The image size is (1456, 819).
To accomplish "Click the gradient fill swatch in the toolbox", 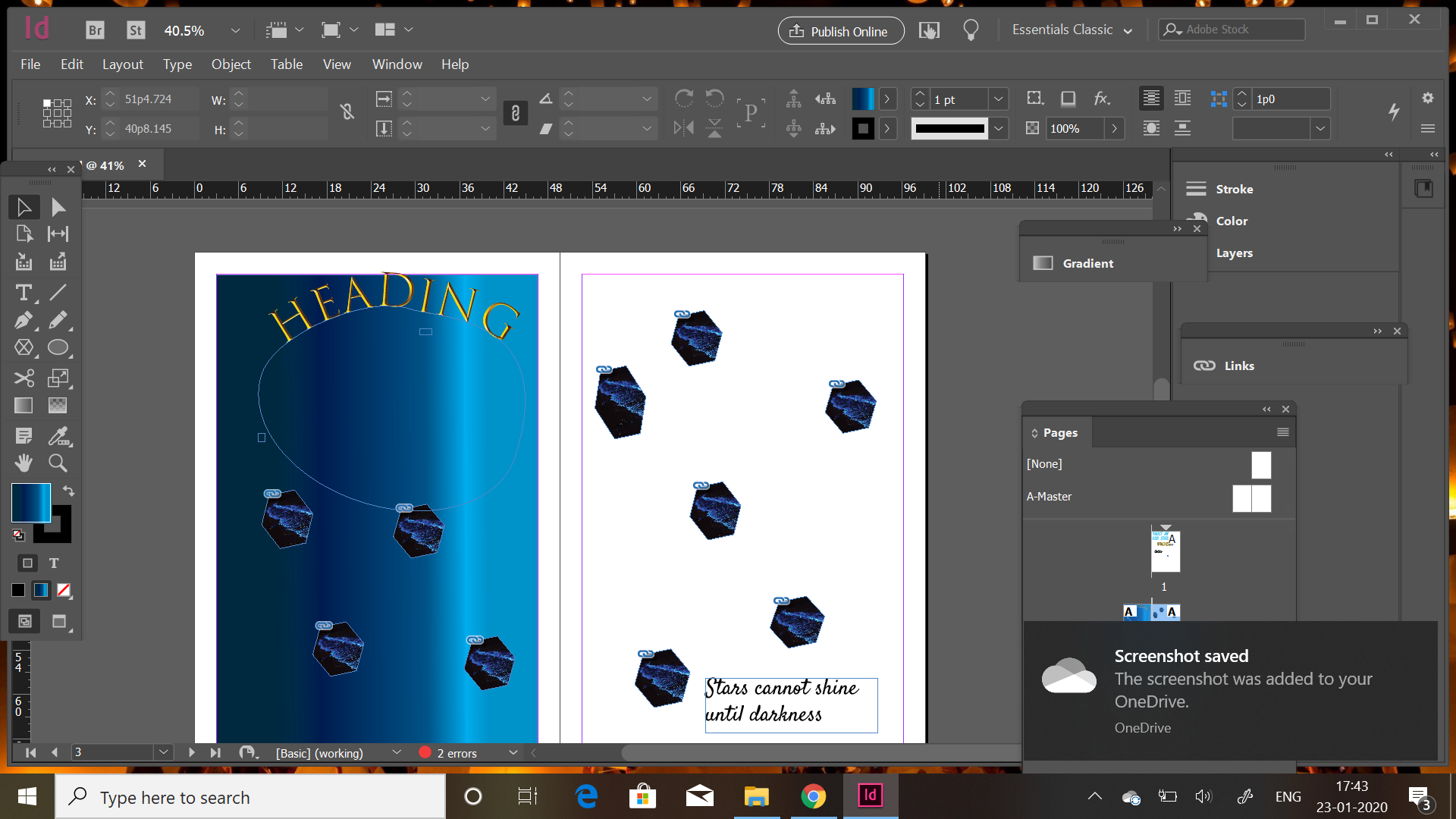I will click(x=31, y=502).
